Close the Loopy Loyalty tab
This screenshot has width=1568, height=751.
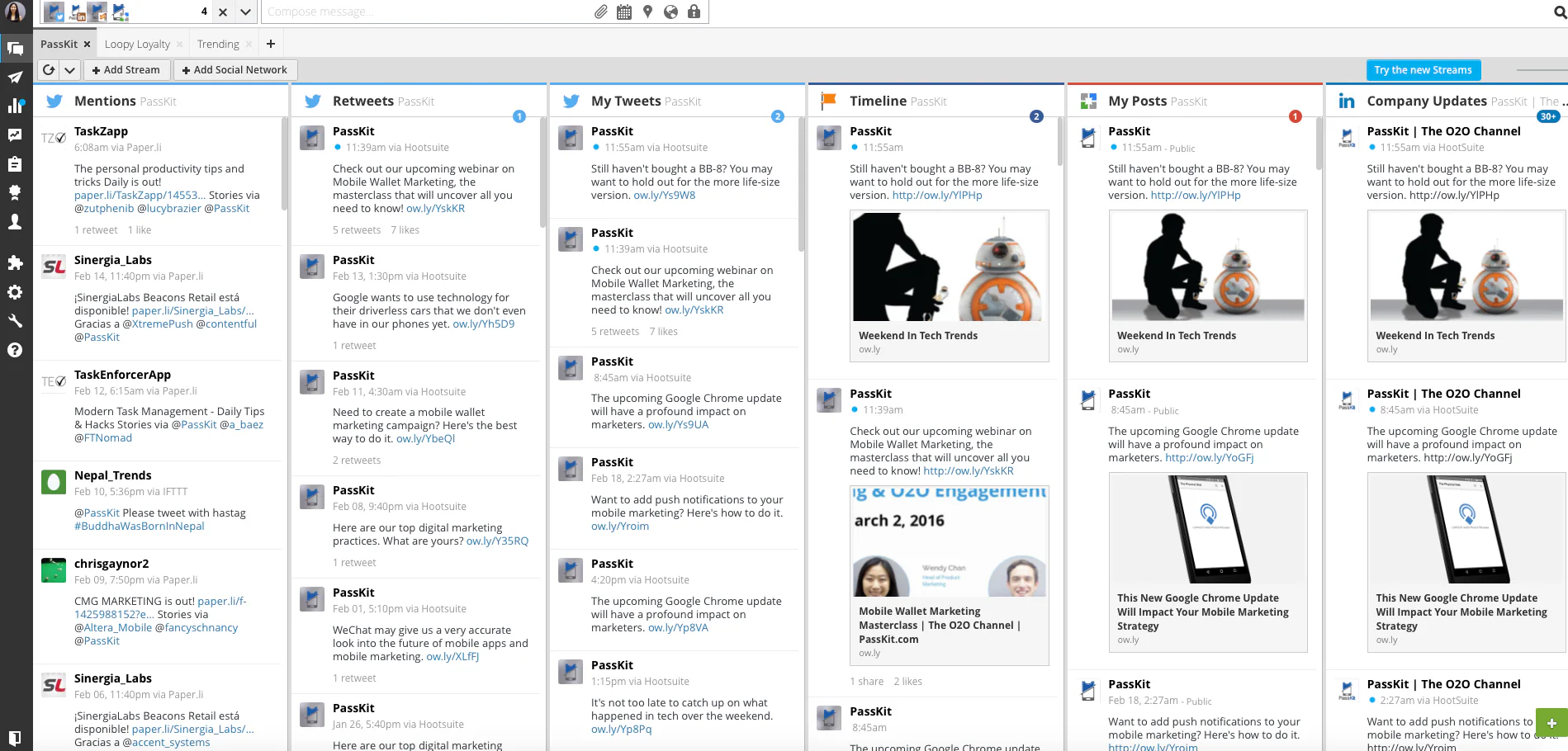pos(179,45)
